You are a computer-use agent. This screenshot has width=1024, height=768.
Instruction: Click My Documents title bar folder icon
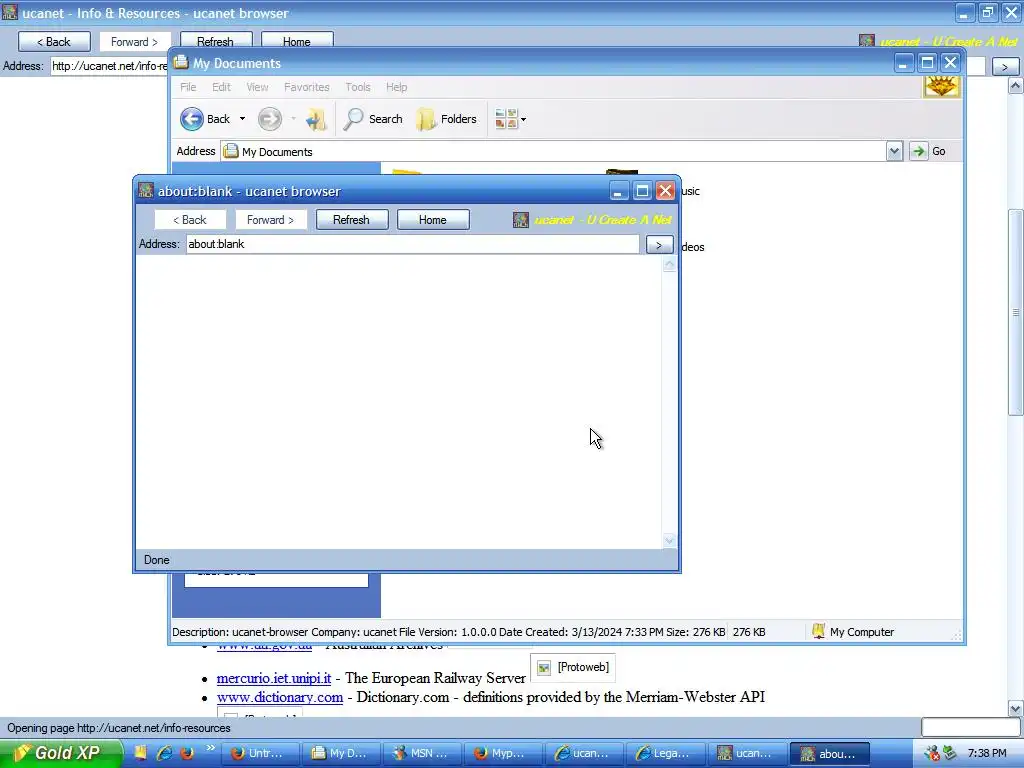[x=181, y=63]
